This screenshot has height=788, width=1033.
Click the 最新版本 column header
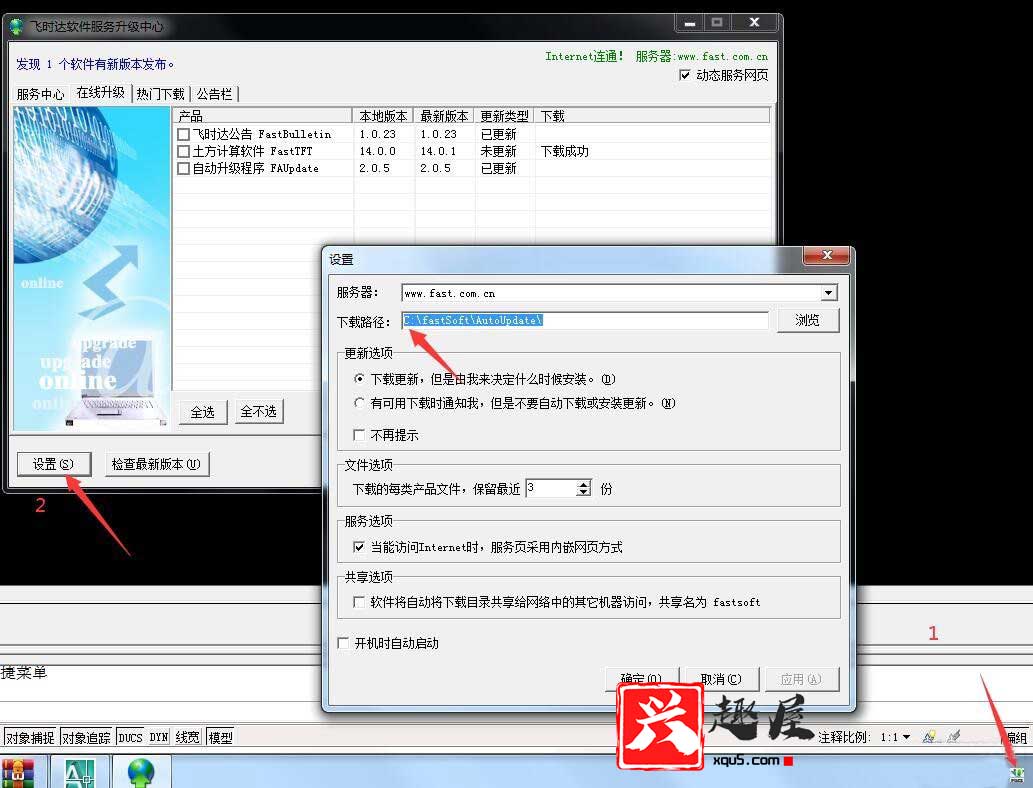click(444, 116)
